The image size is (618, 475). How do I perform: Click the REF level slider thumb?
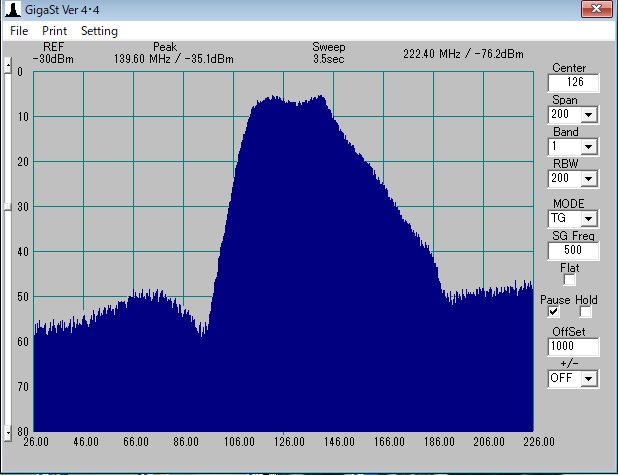(8, 207)
